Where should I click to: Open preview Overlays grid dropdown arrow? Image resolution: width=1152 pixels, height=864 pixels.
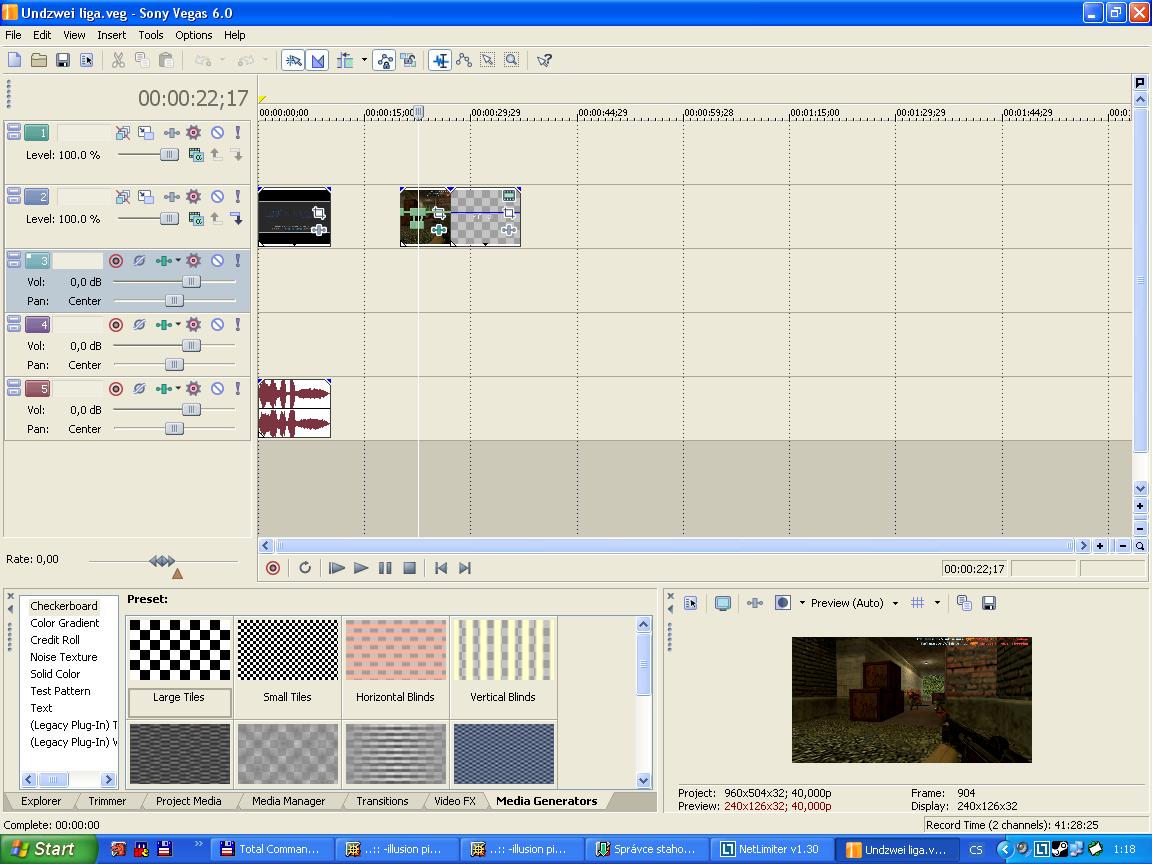click(937, 603)
